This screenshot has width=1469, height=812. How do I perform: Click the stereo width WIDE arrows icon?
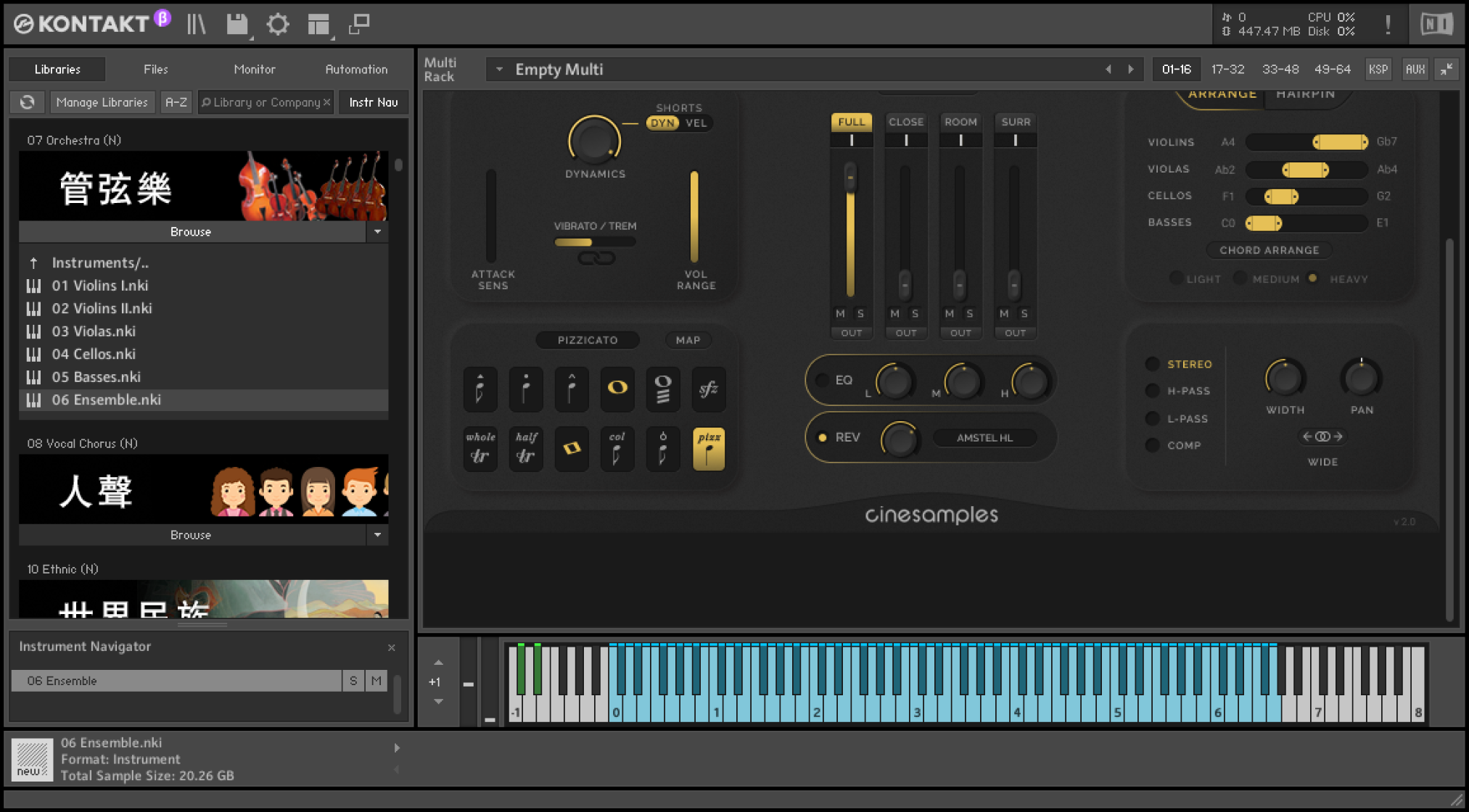[1322, 436]
